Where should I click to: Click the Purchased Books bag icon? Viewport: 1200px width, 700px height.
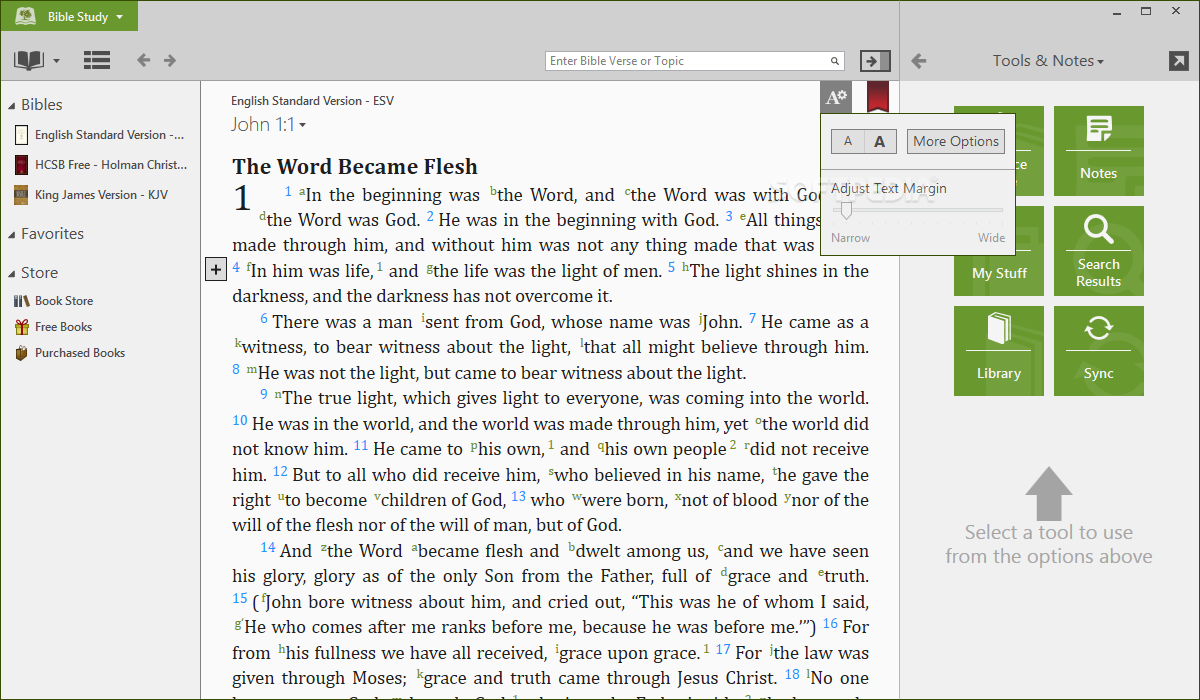coord(21,353)
